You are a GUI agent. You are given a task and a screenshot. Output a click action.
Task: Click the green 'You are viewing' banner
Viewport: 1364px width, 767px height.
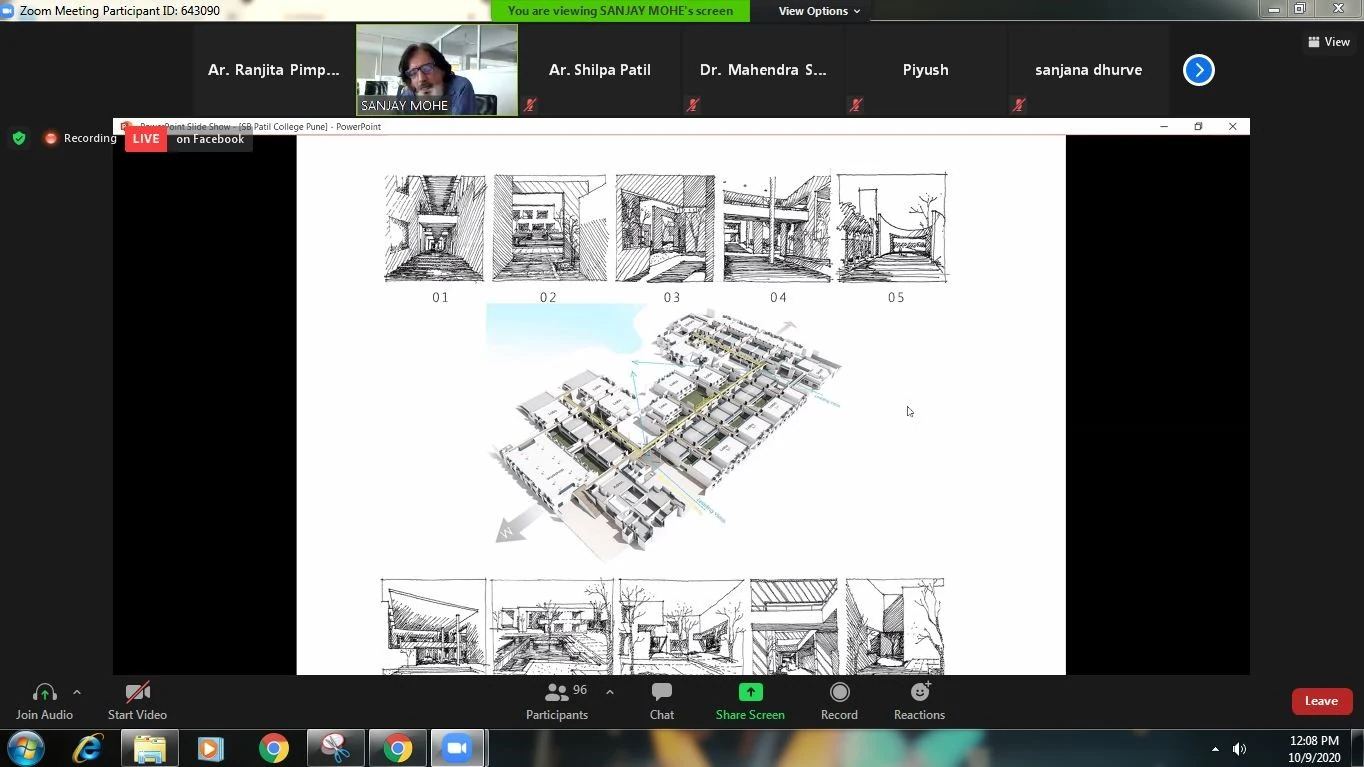[x=620, y=11]
